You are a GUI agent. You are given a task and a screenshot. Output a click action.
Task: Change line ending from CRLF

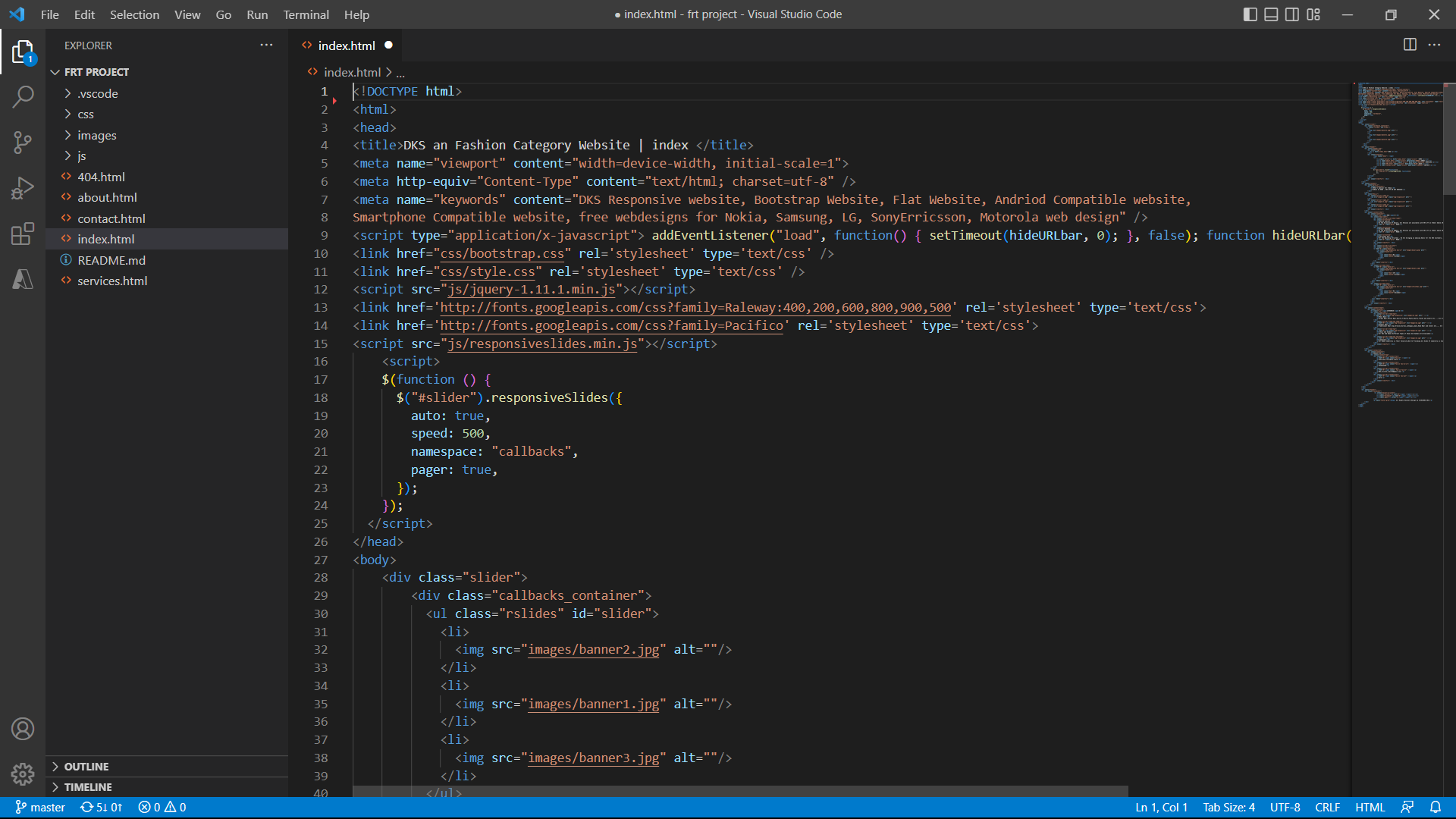pyautogui.click(x=1327, y=807)
